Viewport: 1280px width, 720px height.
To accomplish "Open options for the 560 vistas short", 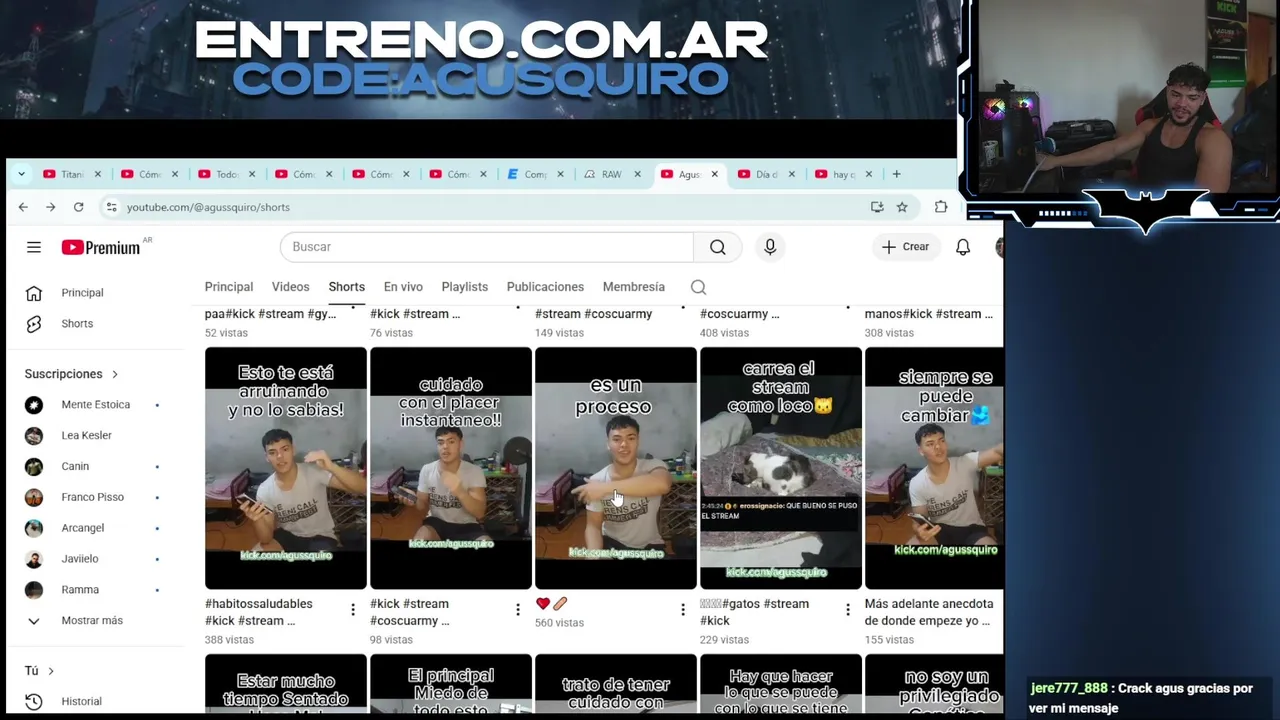I will tap(683, 609).
